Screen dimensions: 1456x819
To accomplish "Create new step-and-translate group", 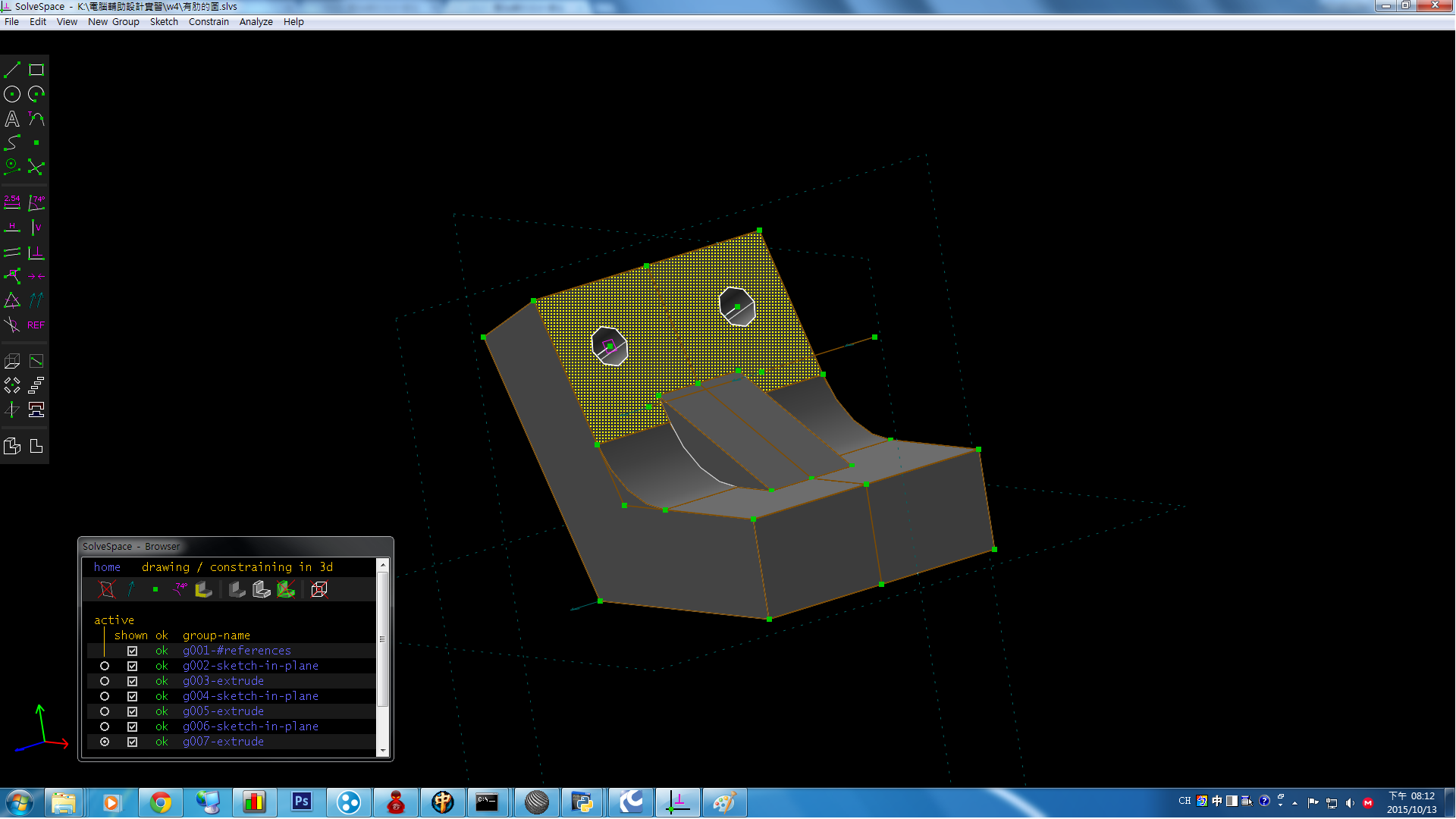I will point(36,385).
